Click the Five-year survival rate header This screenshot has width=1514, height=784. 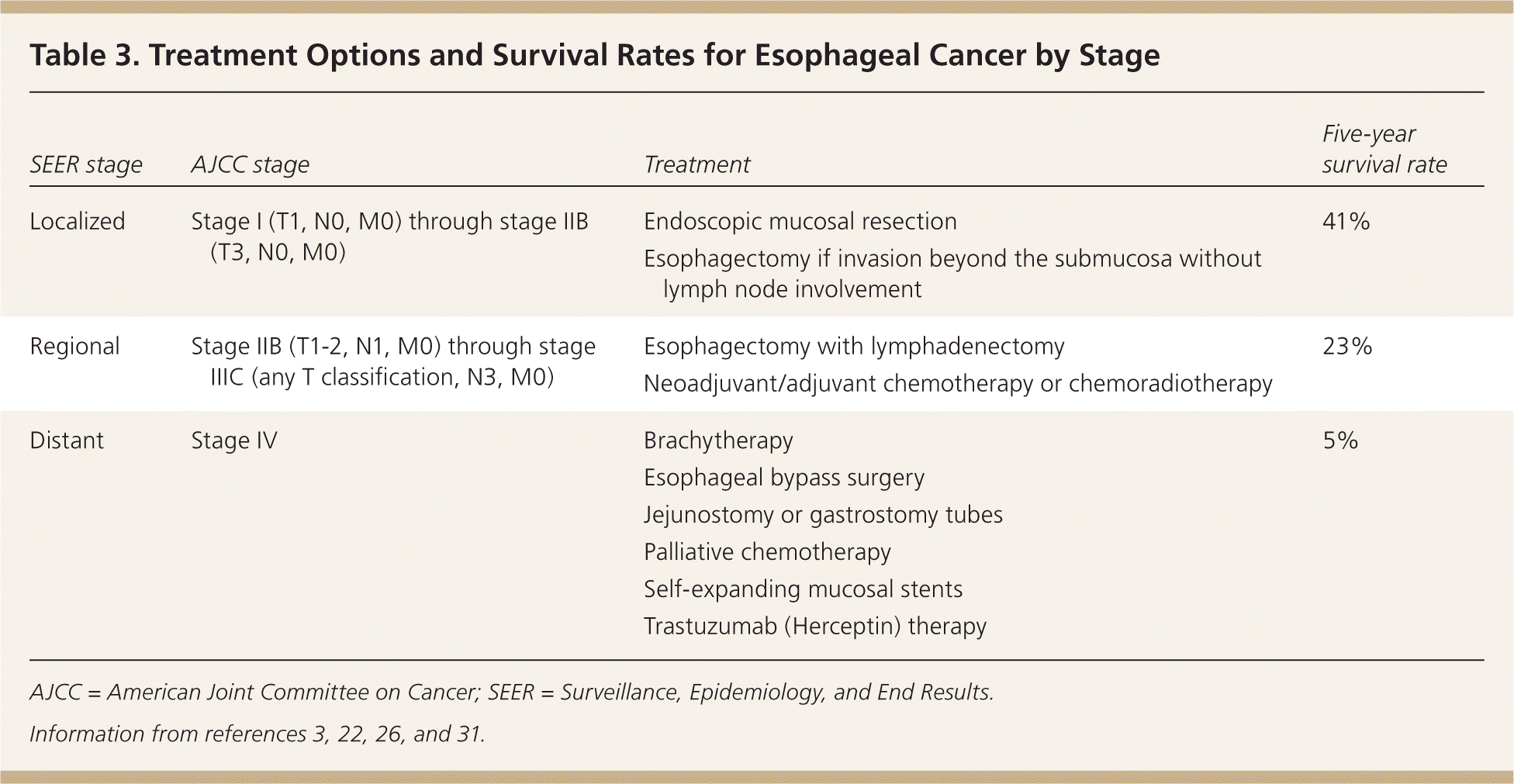[x=1384, y=150]
